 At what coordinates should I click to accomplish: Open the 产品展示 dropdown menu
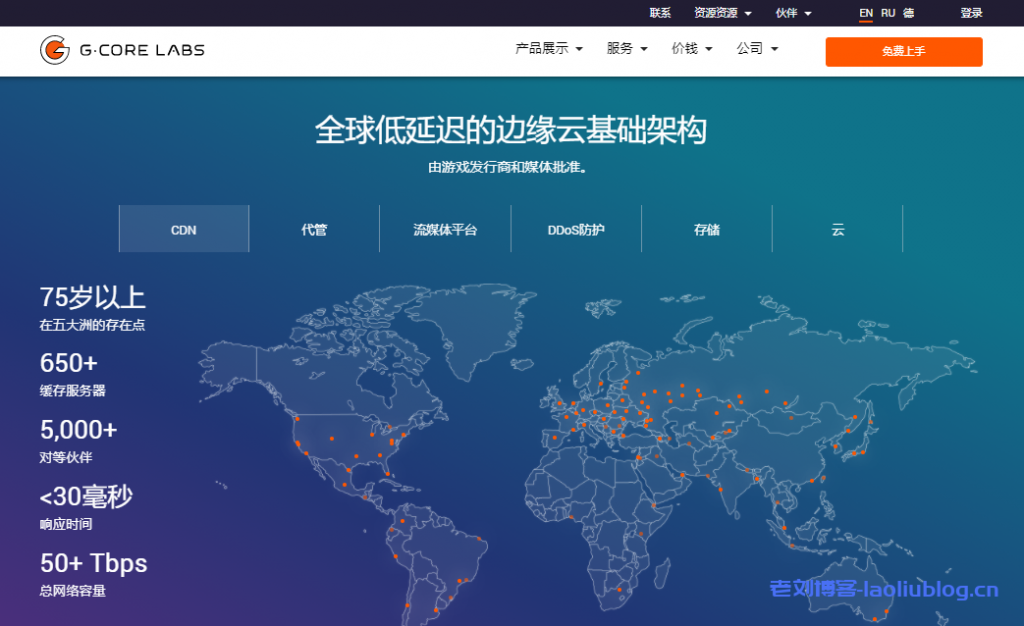point(548,48)
